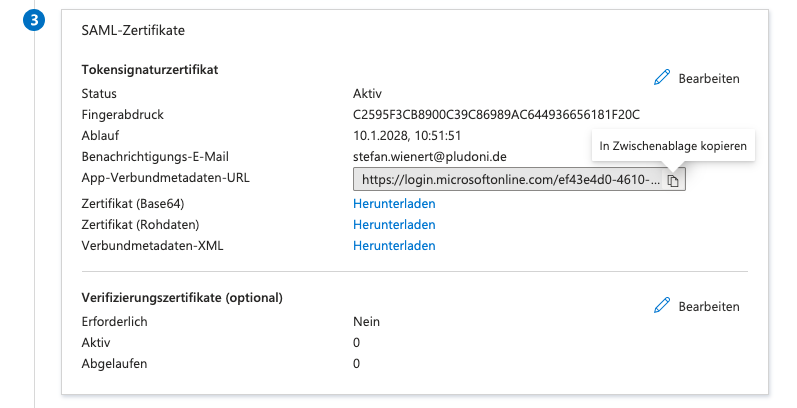
Task: Download the Zertifikat (Base64) file
Action: click(x=394, y=203)
